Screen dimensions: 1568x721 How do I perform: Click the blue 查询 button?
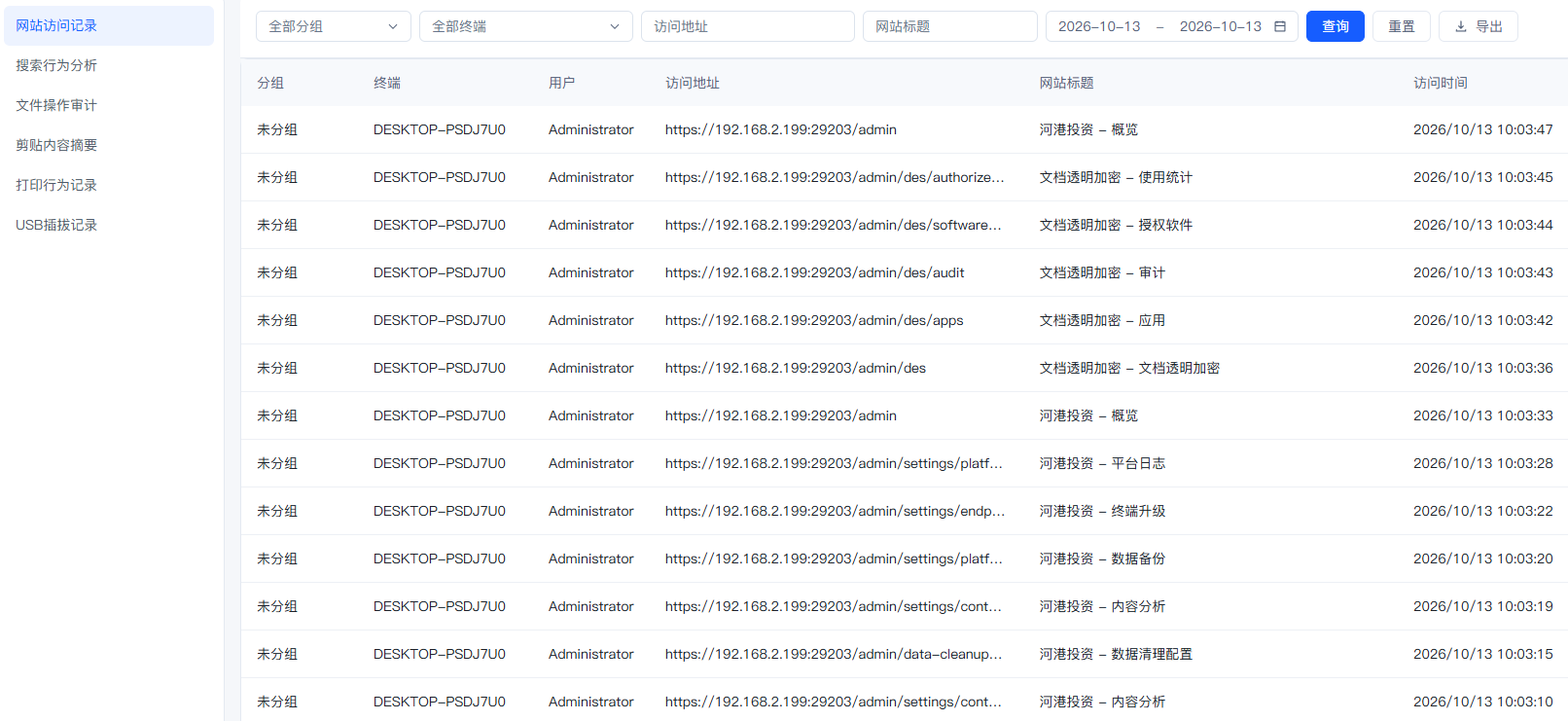coord(1336,26)
